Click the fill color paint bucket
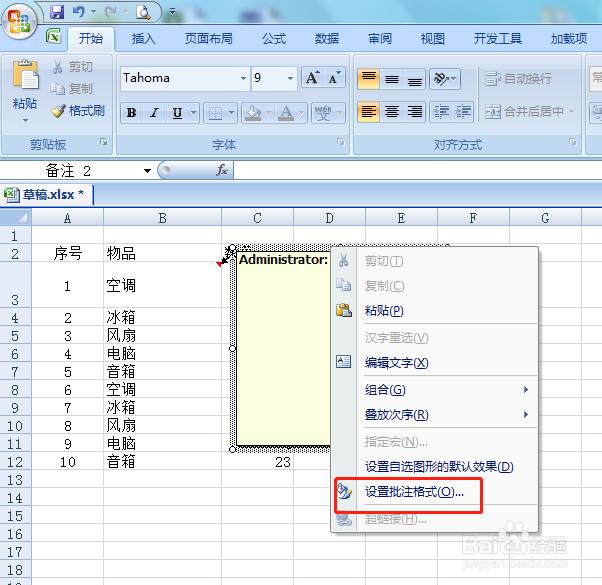 coord(253,112)
